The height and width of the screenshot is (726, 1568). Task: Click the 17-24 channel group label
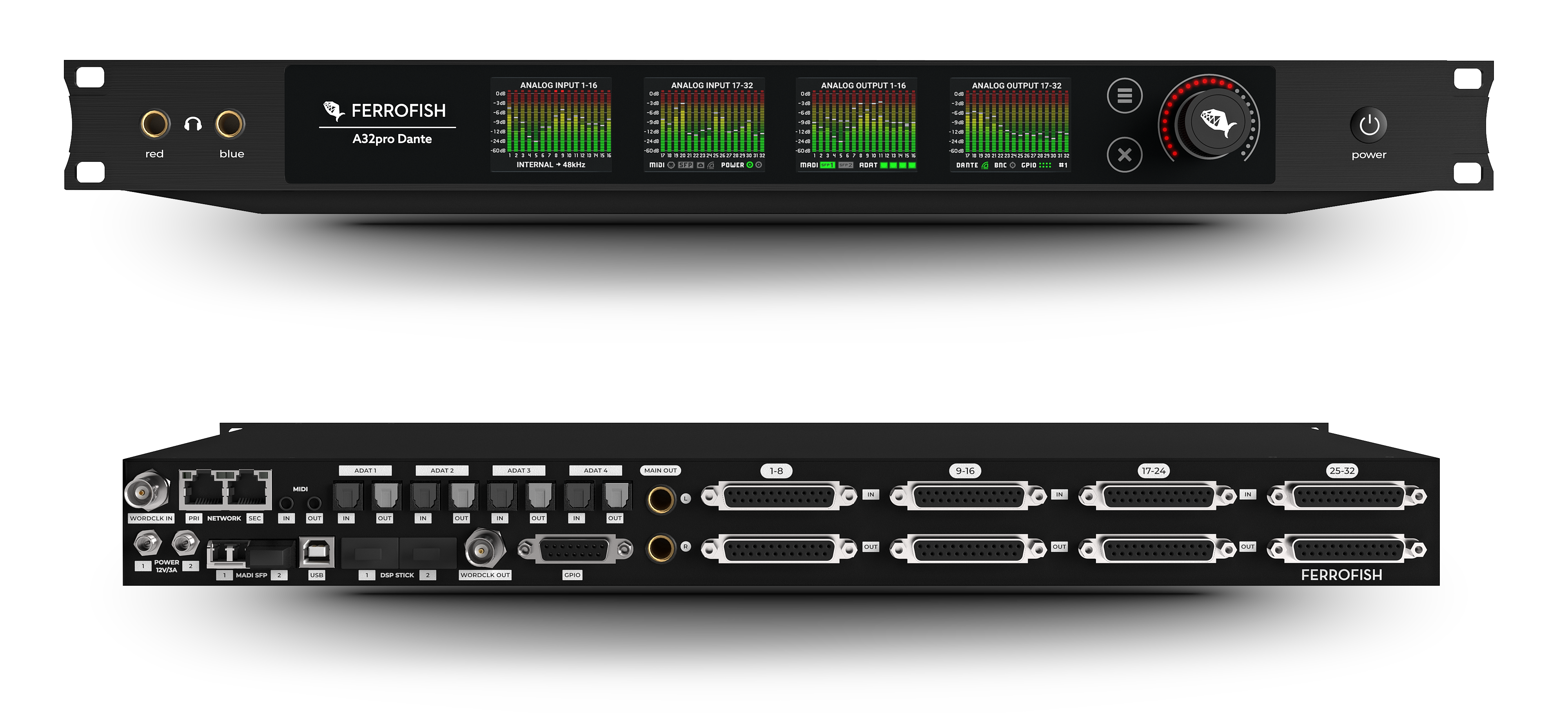(x=1154, y=471)
